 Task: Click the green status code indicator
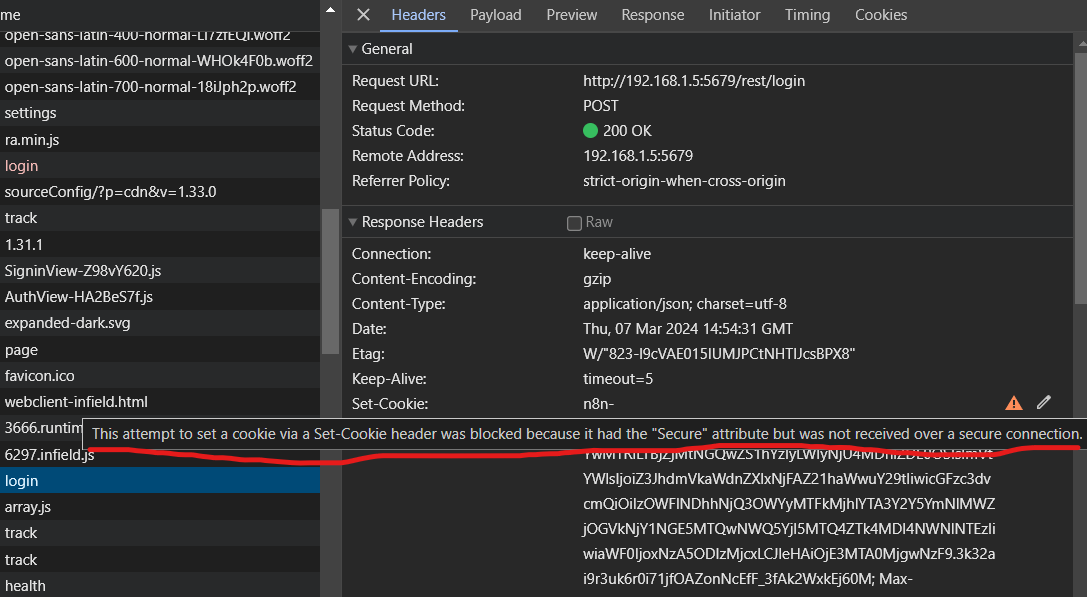tap(590, 131)
